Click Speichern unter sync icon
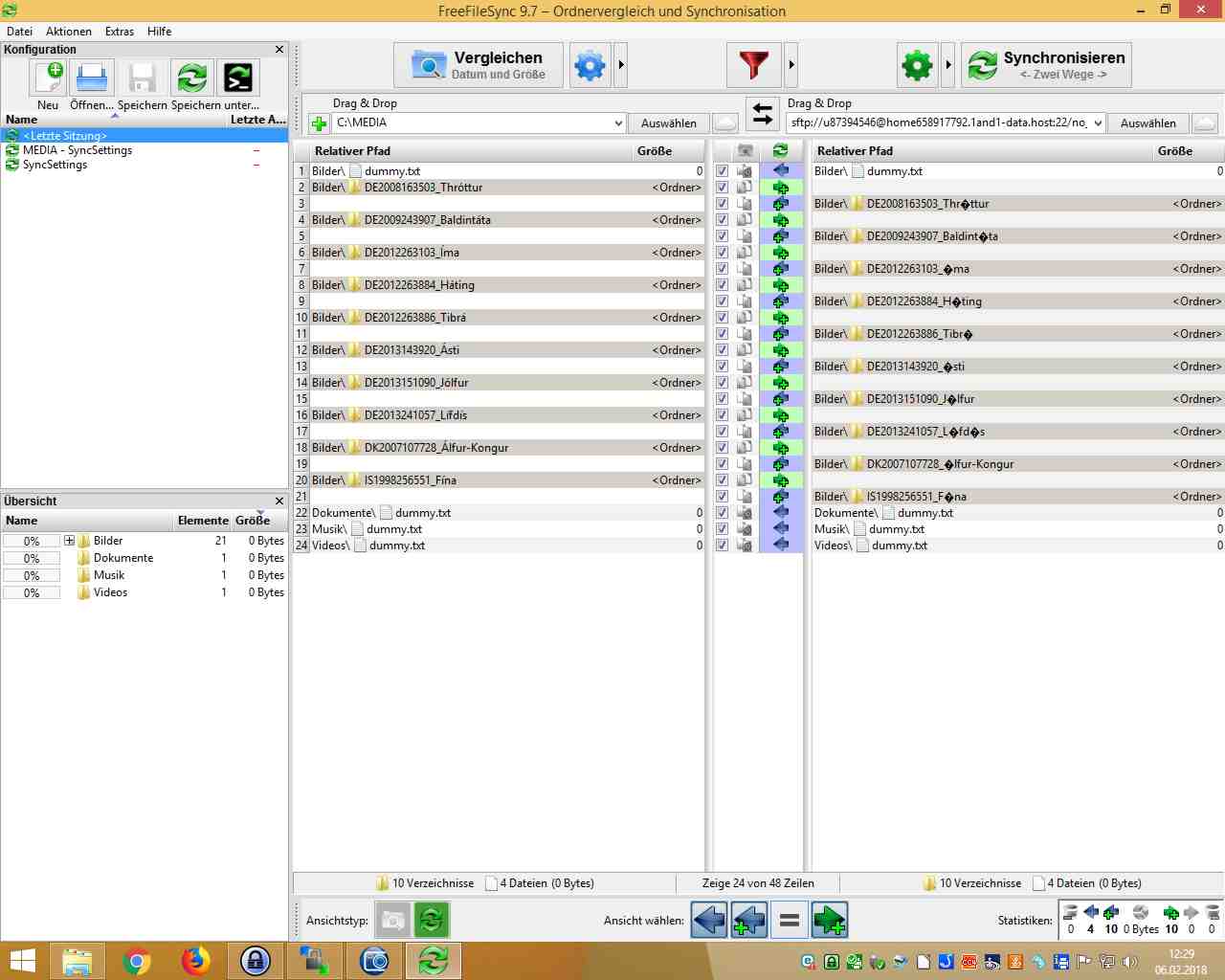 (192, 78)
